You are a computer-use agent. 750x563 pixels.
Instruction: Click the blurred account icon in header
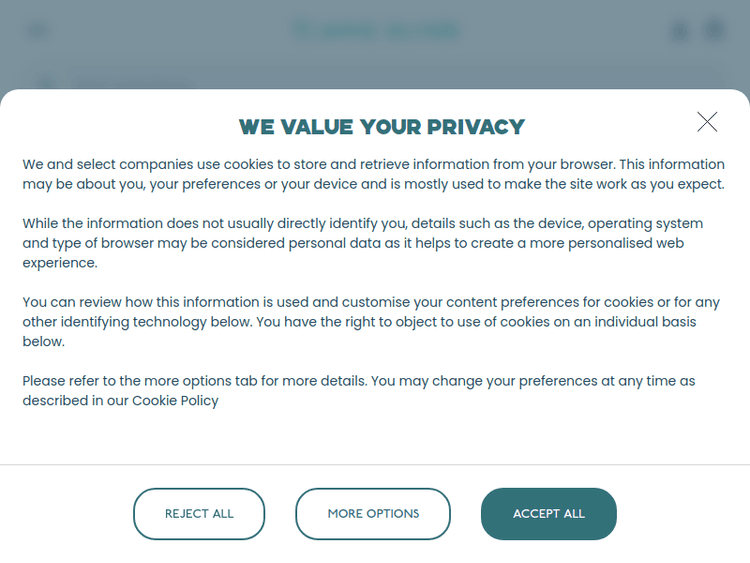pos(680,30)
